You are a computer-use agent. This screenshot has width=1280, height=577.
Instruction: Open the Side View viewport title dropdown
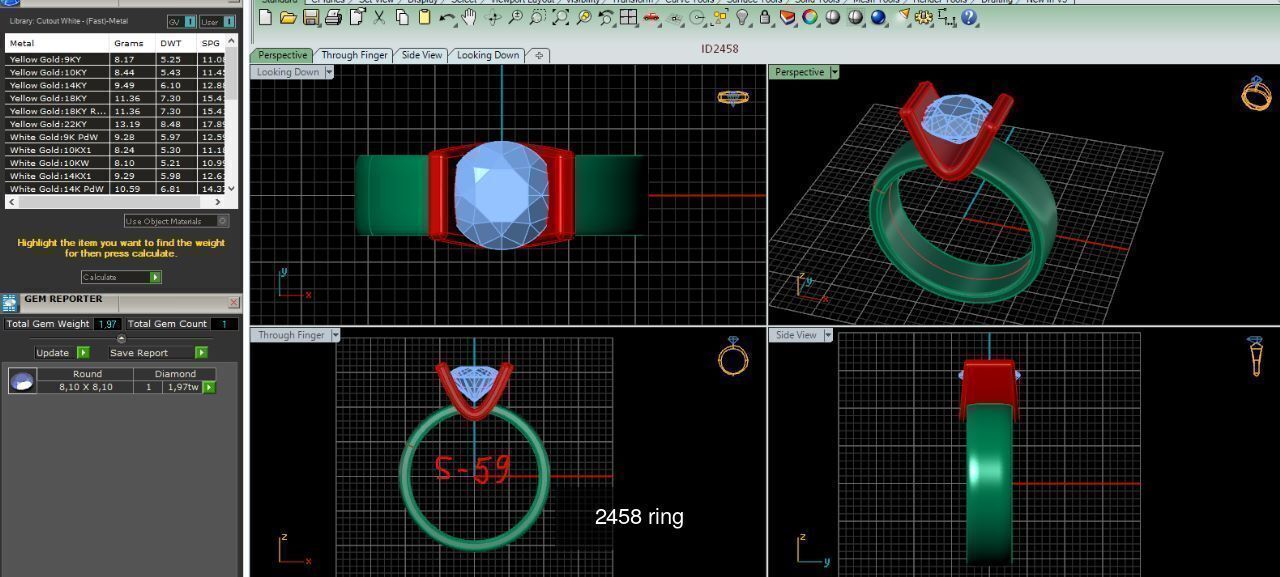tap(826, 335)
